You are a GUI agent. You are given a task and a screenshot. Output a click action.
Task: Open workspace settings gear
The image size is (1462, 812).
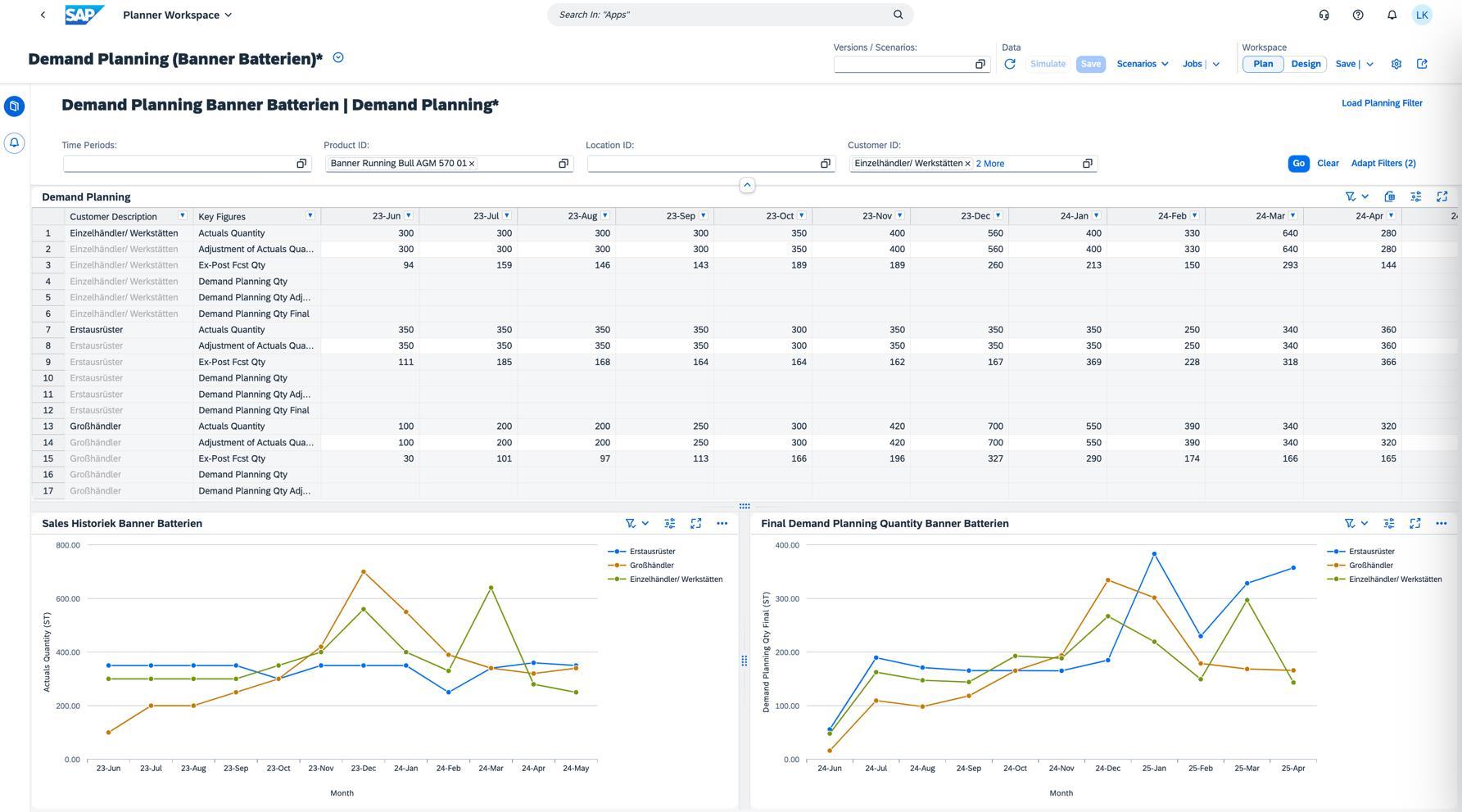coord(1396,64)
